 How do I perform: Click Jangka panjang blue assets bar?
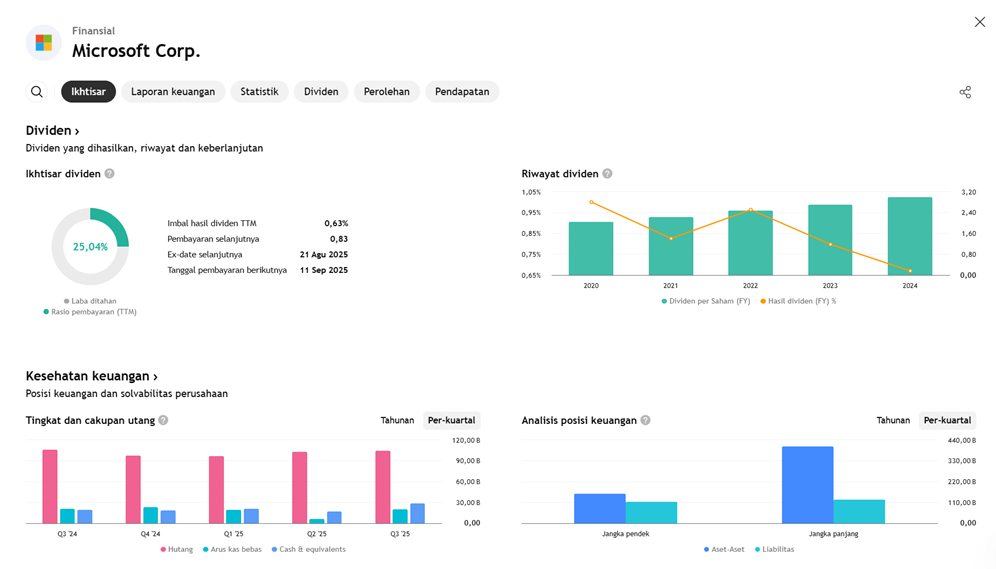point(807,485)
